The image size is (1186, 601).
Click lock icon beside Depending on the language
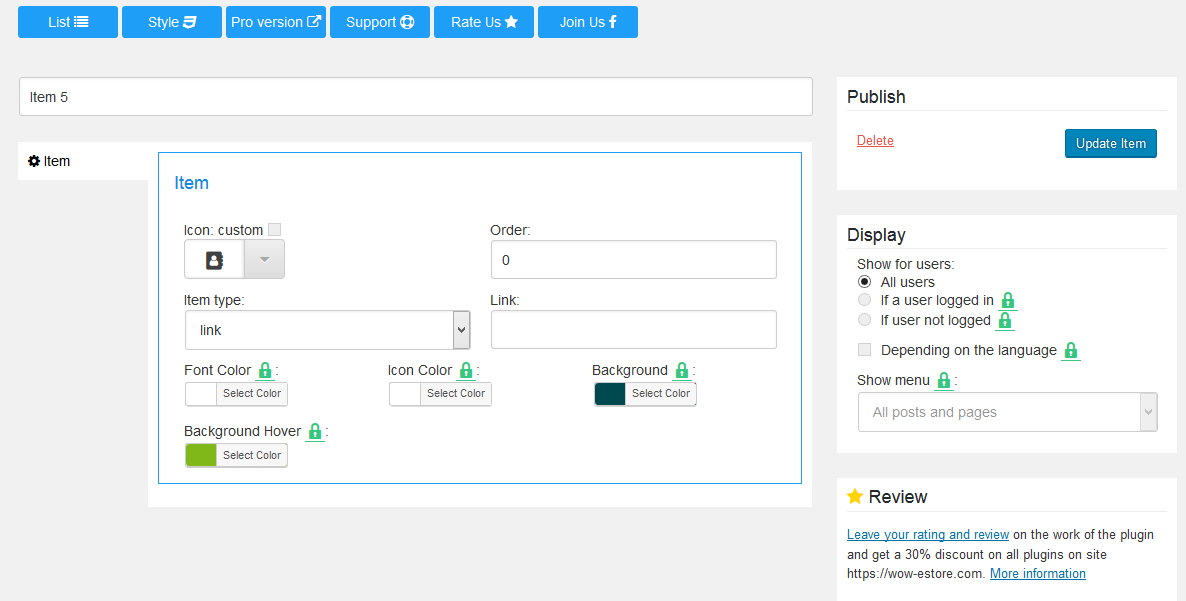pos(1070,351)
